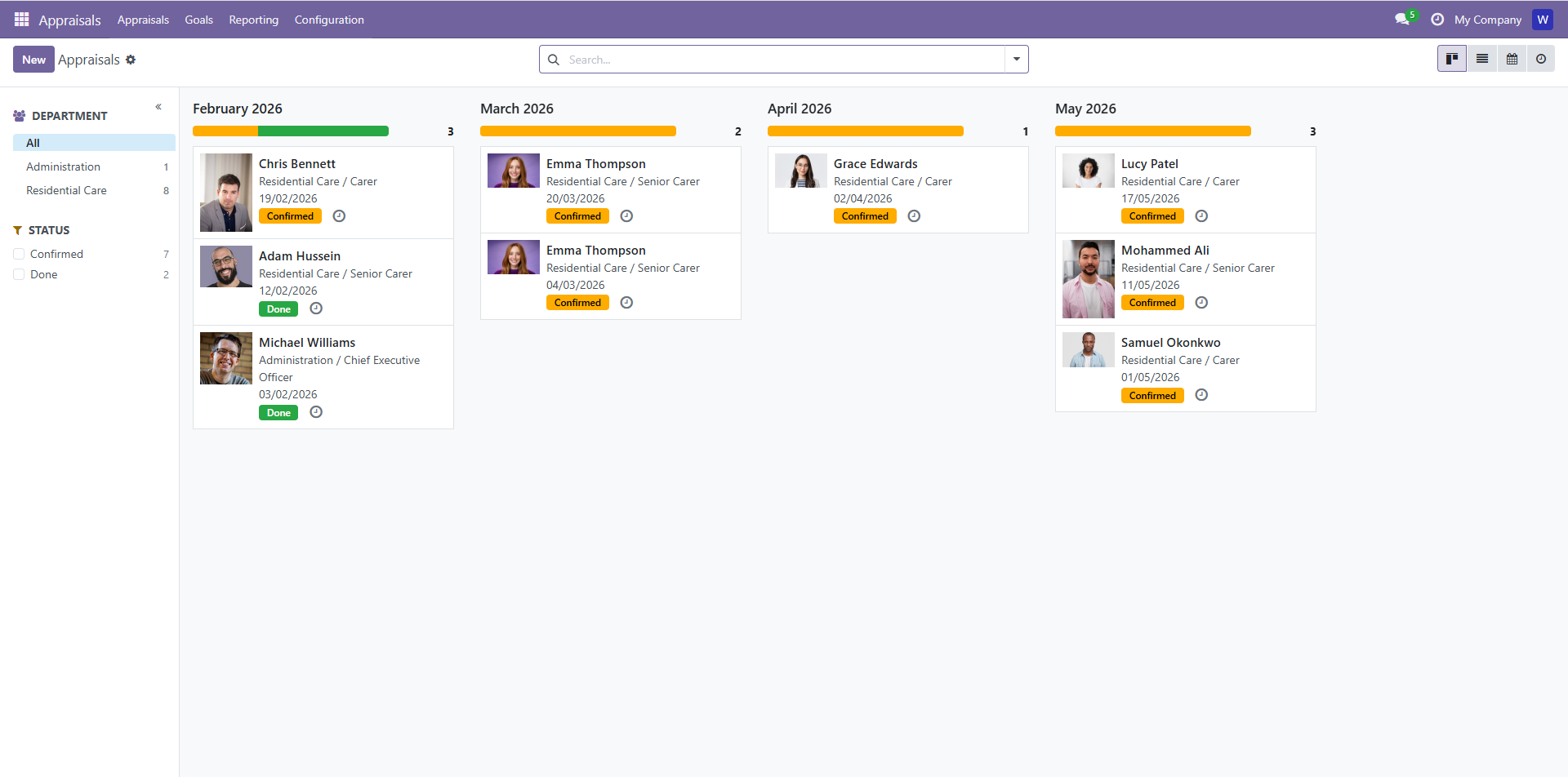Open the Appraisals settings gear
The height and width of the screenshot is (777, 1568).
pyautogui.click(x=131, y=60)
